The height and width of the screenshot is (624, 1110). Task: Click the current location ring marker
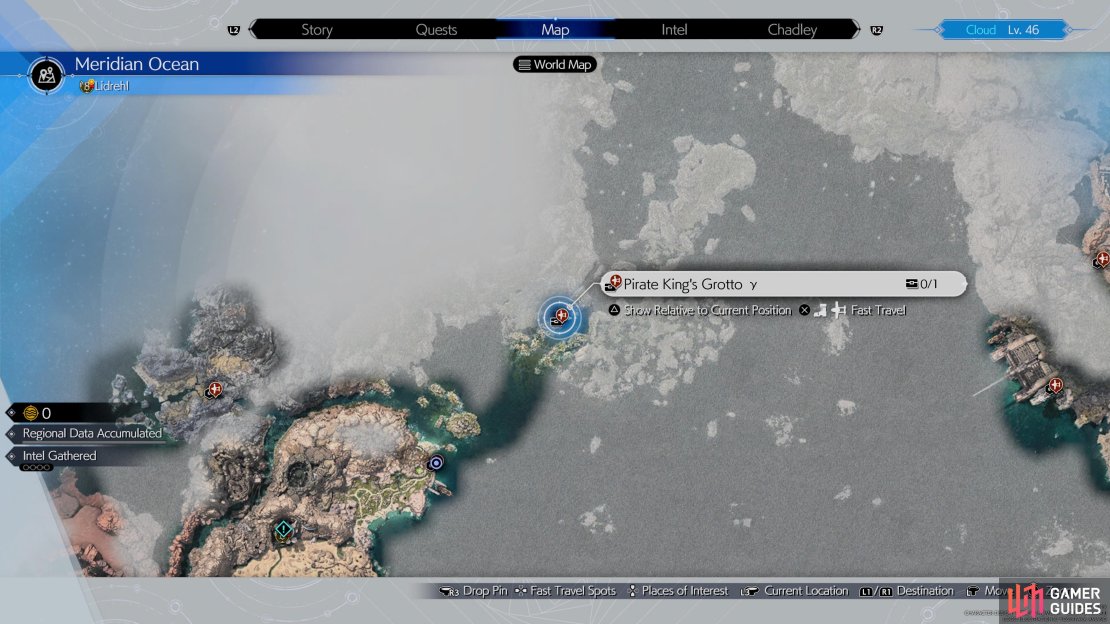[x=436, y=463]
